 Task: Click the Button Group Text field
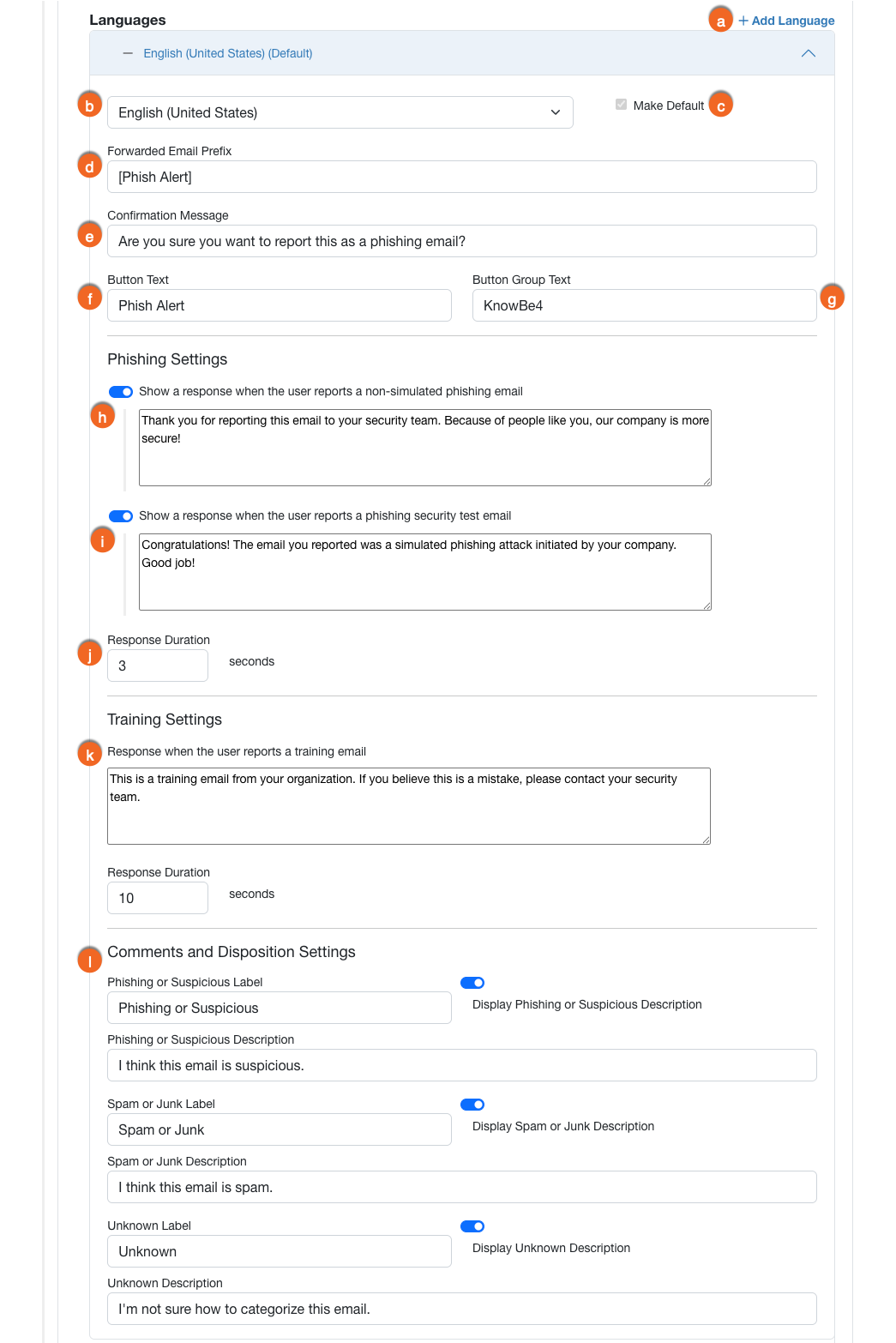click(x=644, y=305)
